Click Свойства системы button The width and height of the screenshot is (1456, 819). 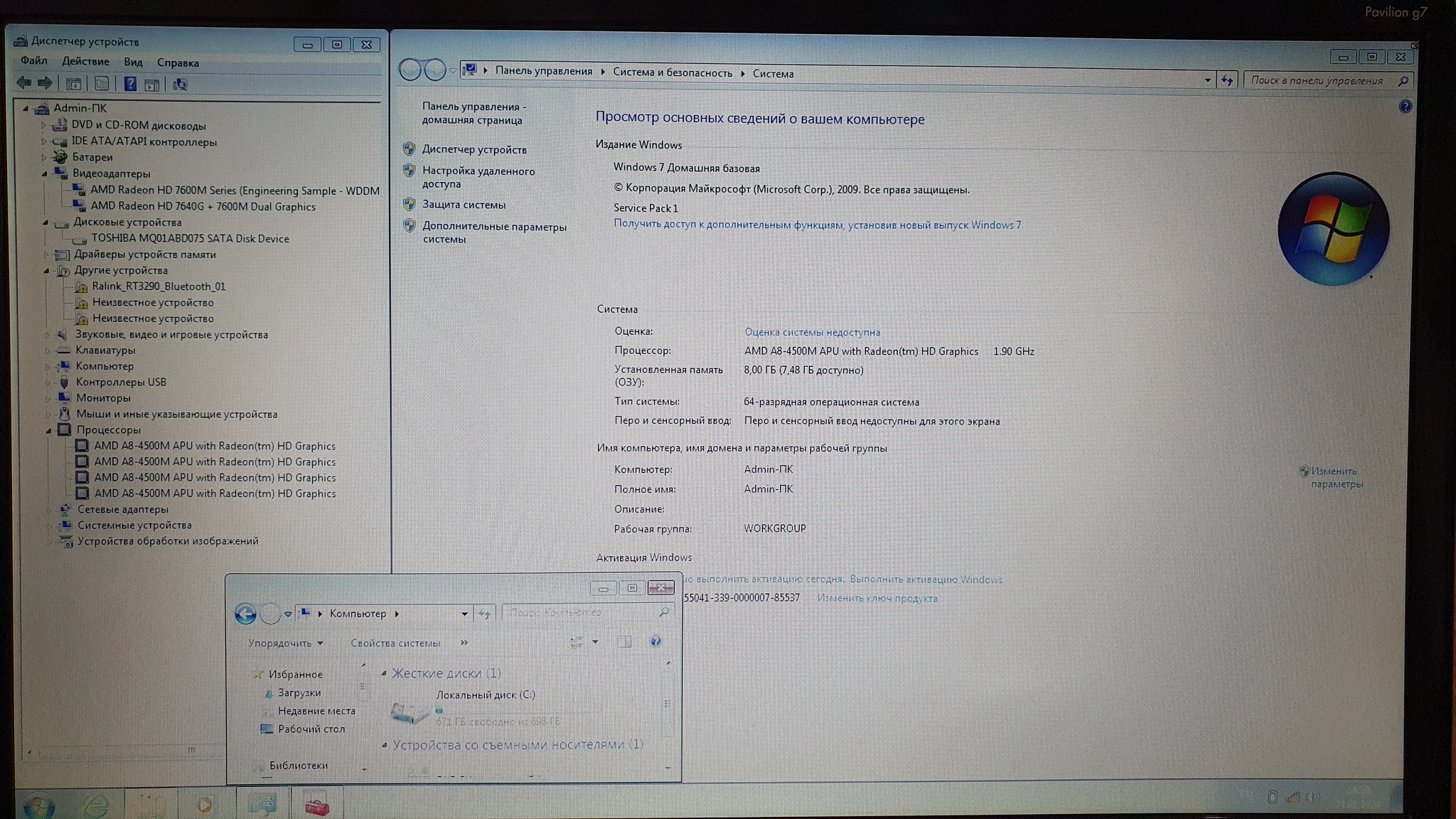[395, 643]
